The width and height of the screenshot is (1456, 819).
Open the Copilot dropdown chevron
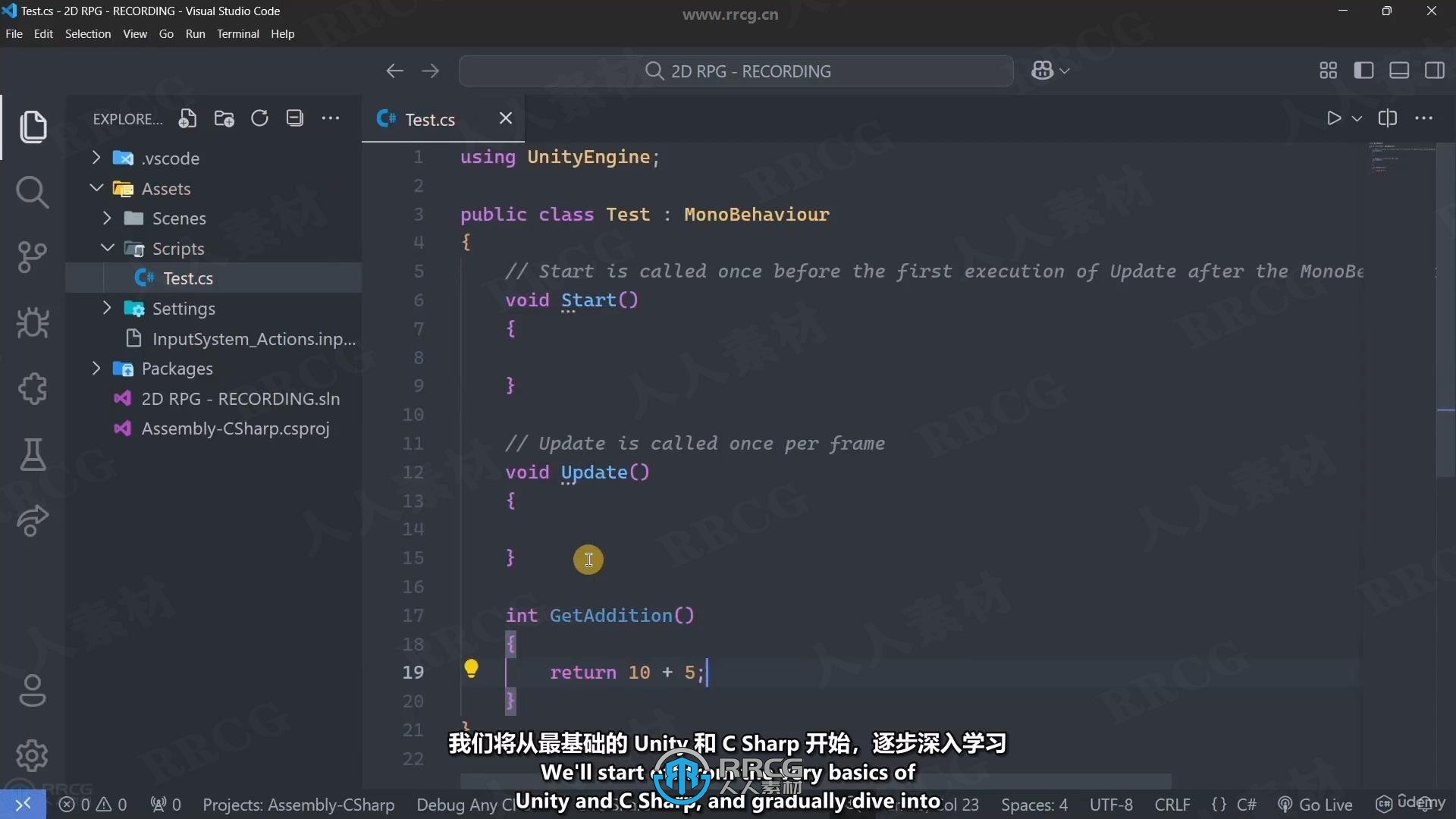1065,71
